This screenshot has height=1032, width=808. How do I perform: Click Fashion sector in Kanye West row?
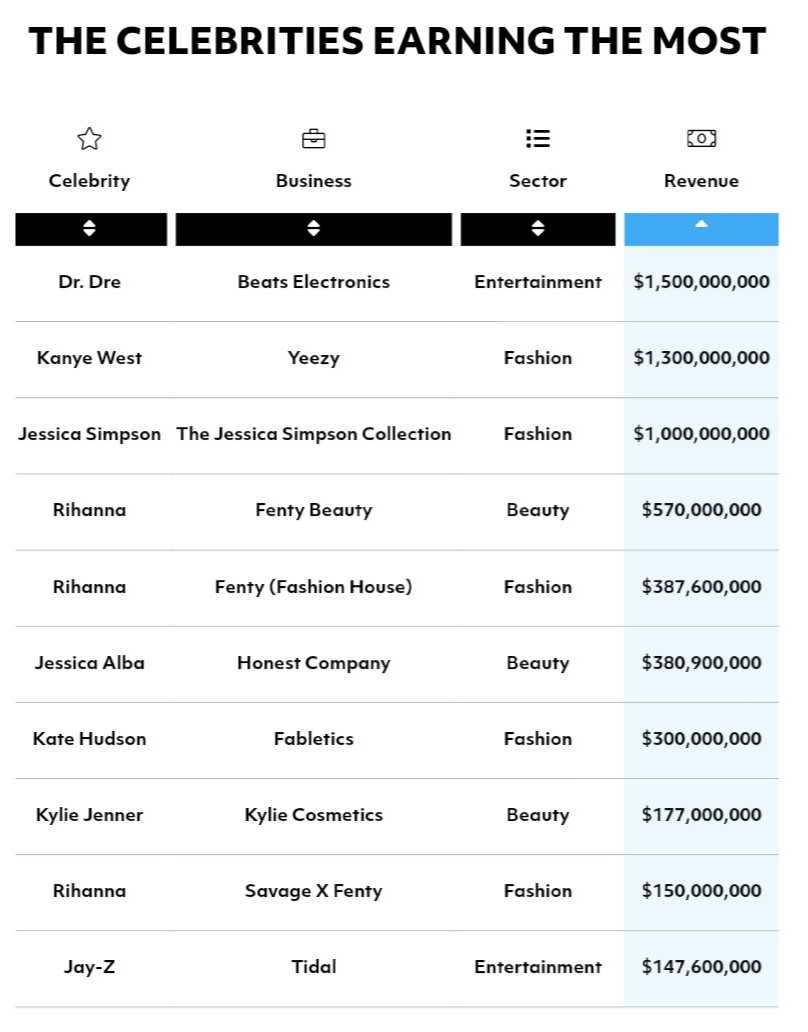[538, 358]
